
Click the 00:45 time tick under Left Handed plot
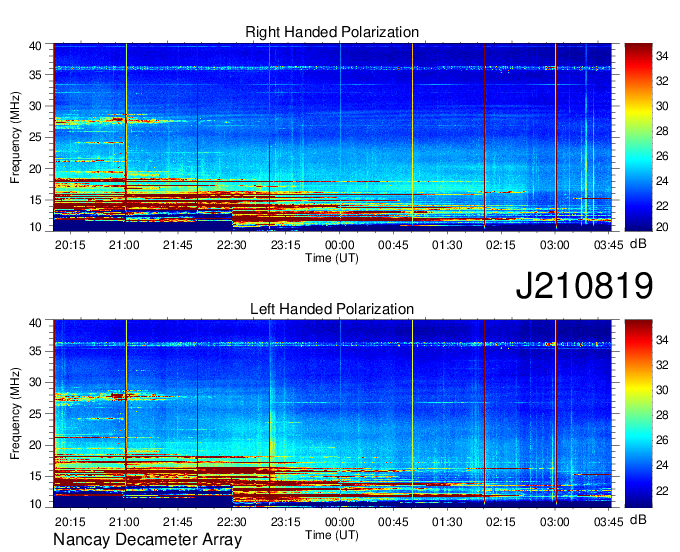(x=393, y=522)
